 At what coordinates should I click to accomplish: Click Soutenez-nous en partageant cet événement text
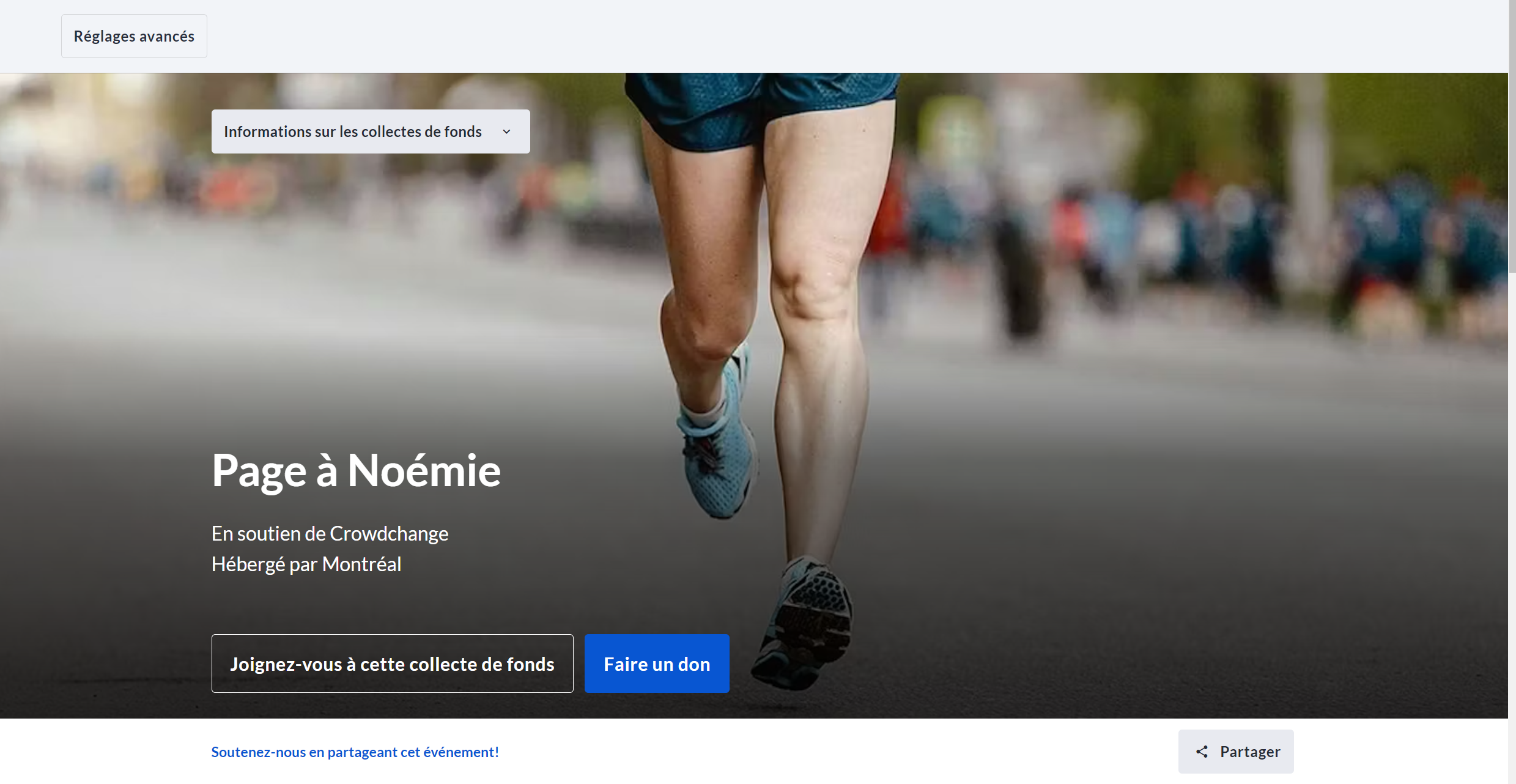tap(355, 752)
